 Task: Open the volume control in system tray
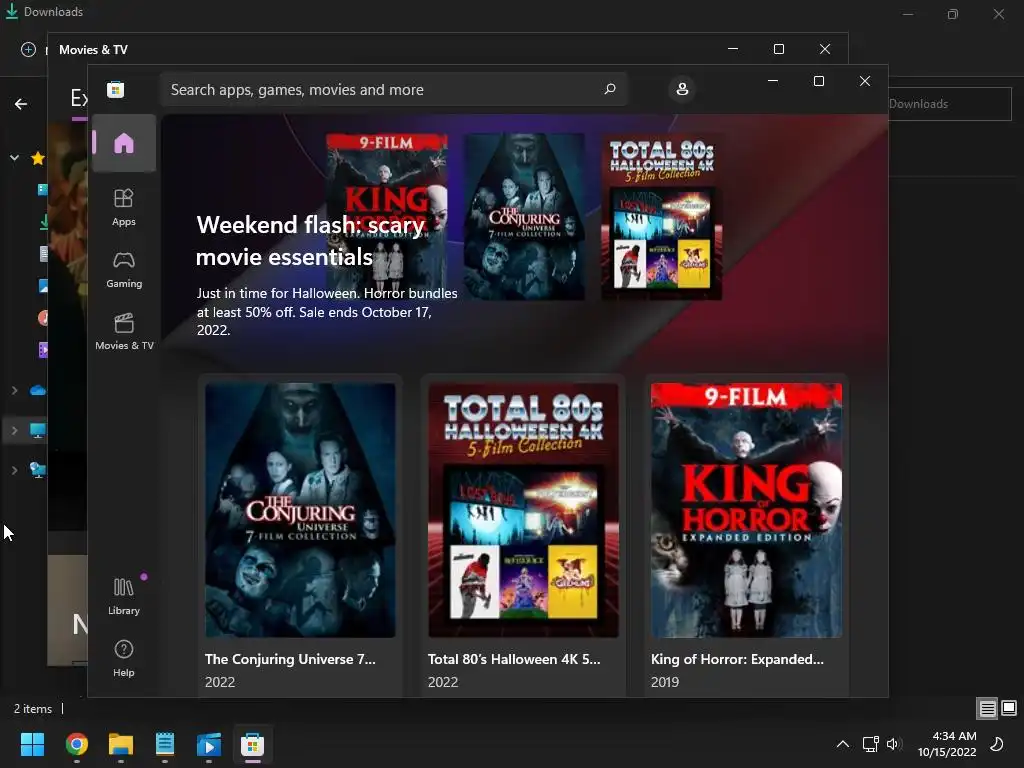(893, 744)
